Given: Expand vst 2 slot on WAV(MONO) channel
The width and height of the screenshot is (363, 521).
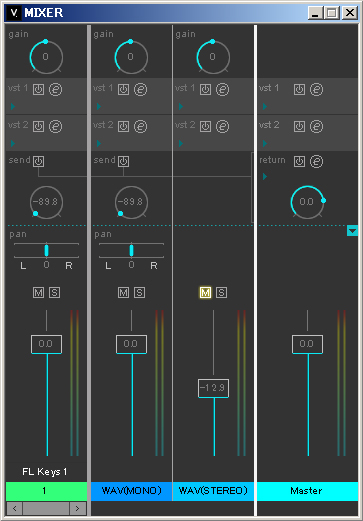Looking at the screenshot, I should (98, 143).
